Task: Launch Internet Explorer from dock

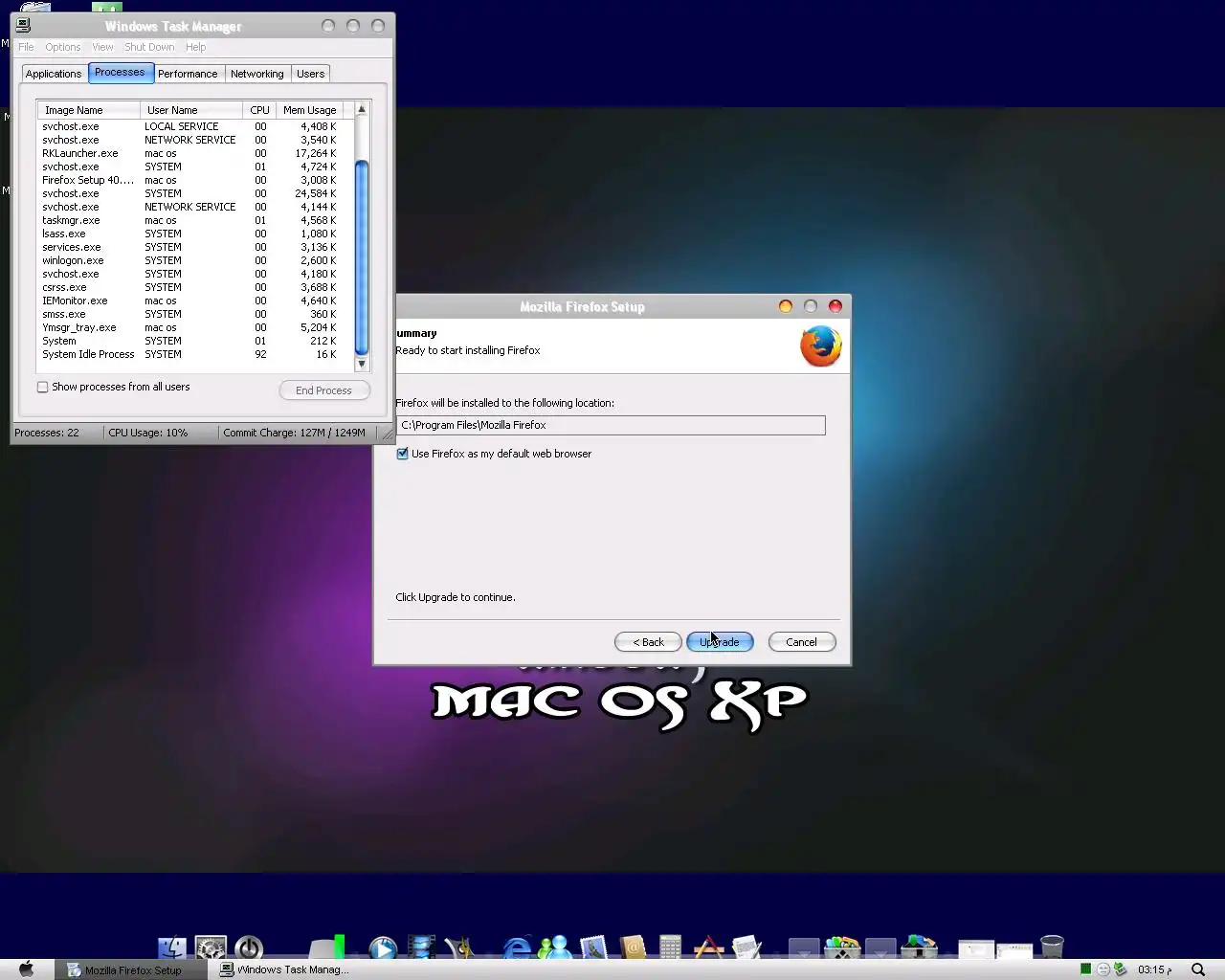Action: [517, 947]
